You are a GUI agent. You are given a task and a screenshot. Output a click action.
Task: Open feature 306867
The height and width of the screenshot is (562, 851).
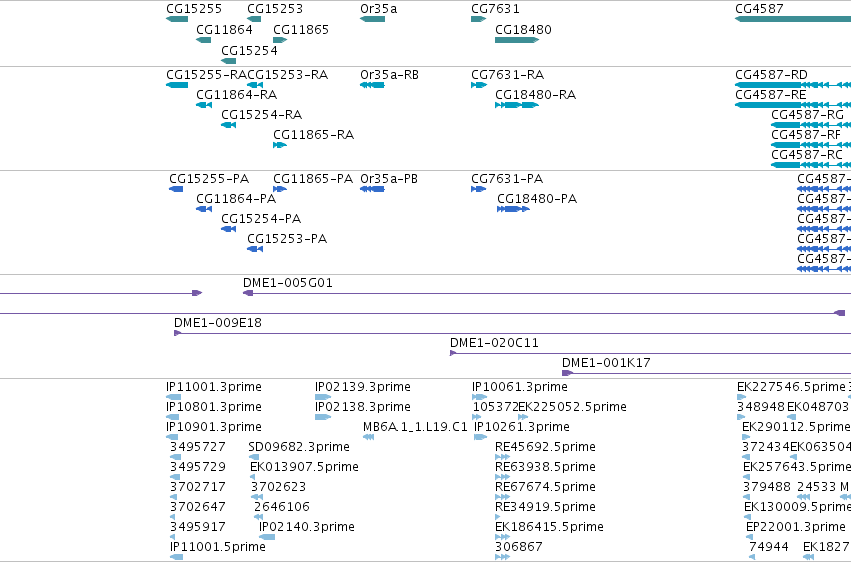[x=519, y=547]
